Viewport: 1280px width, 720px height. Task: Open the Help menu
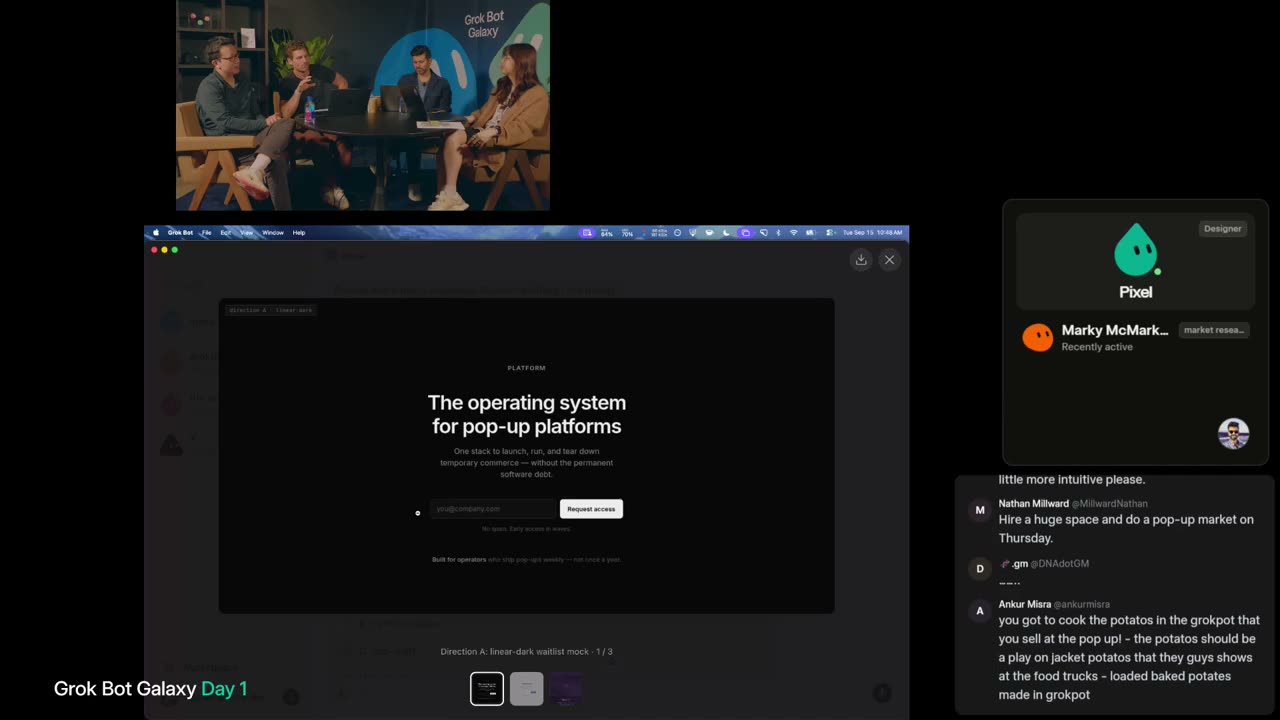[299, 233]
